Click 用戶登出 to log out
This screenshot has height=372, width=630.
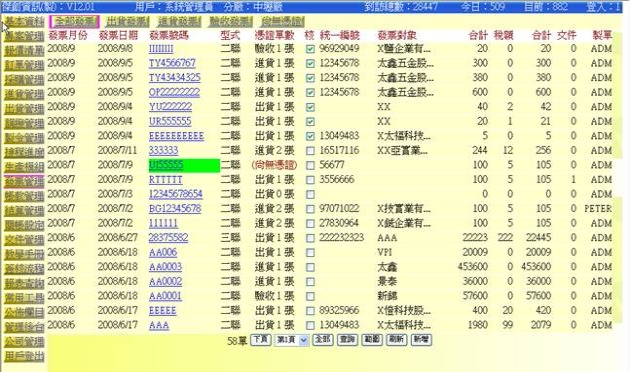pyautogui.click(x=25, y=356)
